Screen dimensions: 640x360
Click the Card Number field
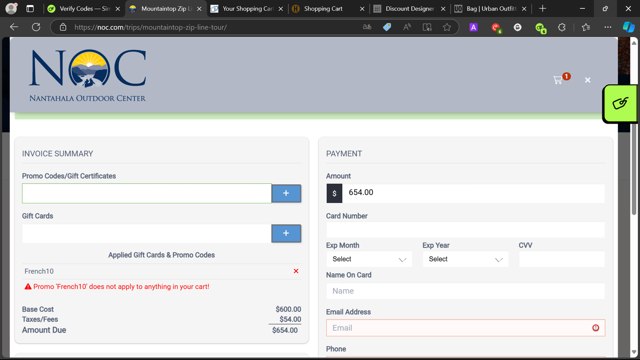[x=465, y=230]
